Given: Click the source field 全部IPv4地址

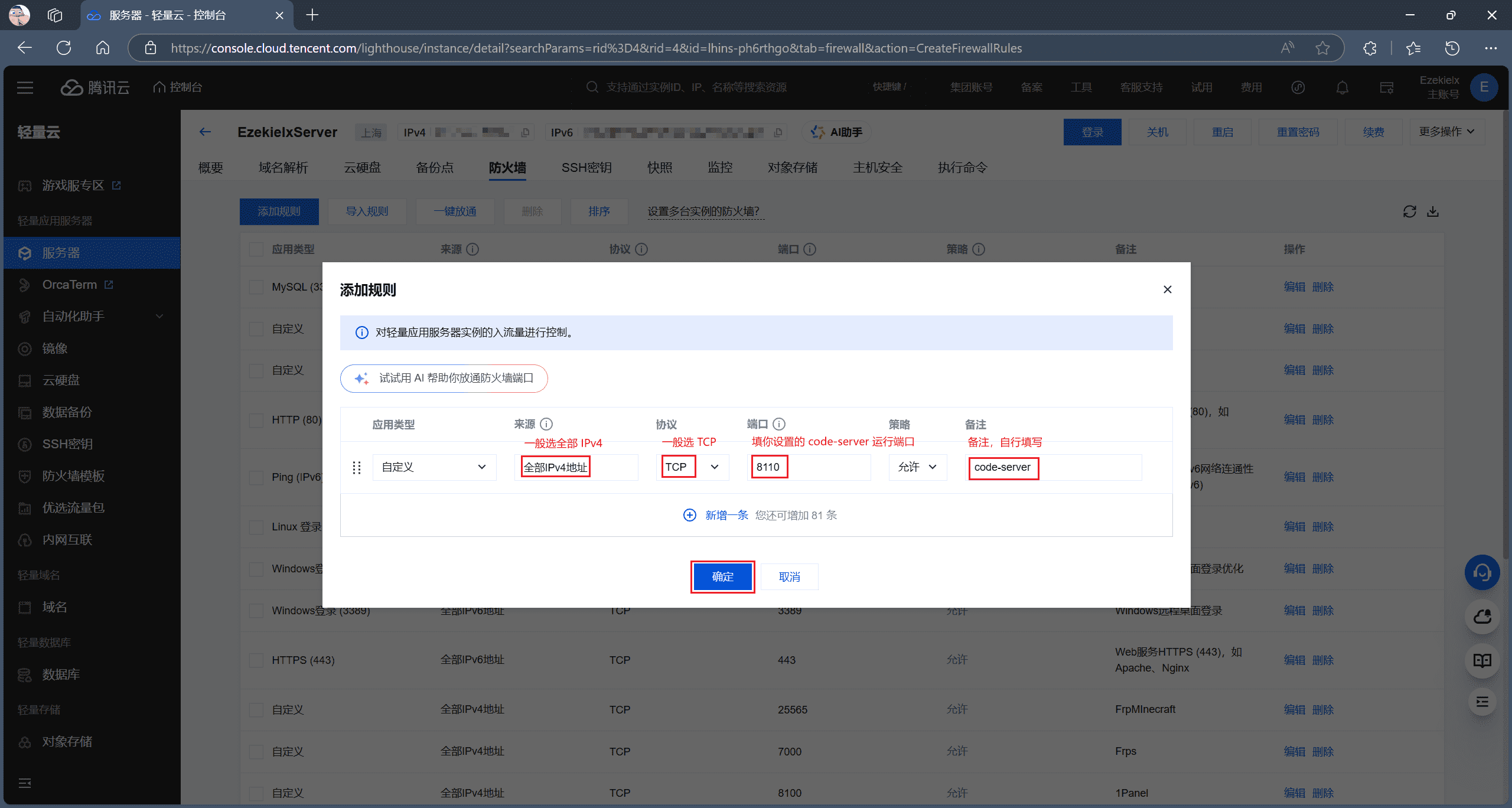Looking at the screenshot, I should (576, 467).
